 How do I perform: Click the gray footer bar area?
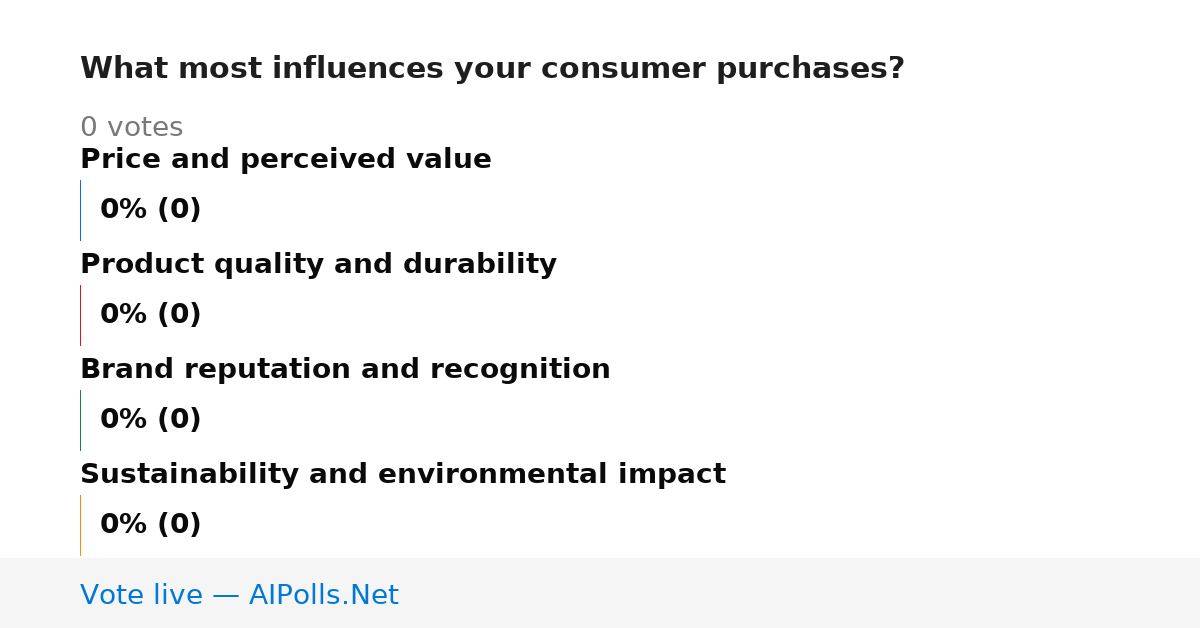click(x=600, y=593)
